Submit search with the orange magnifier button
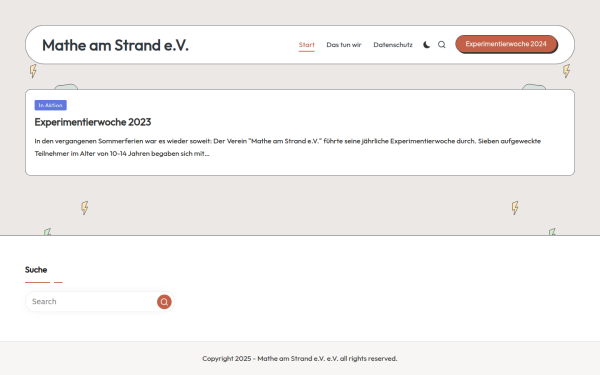The height and width of the screenshot is (375, 600). click(164, 302)
